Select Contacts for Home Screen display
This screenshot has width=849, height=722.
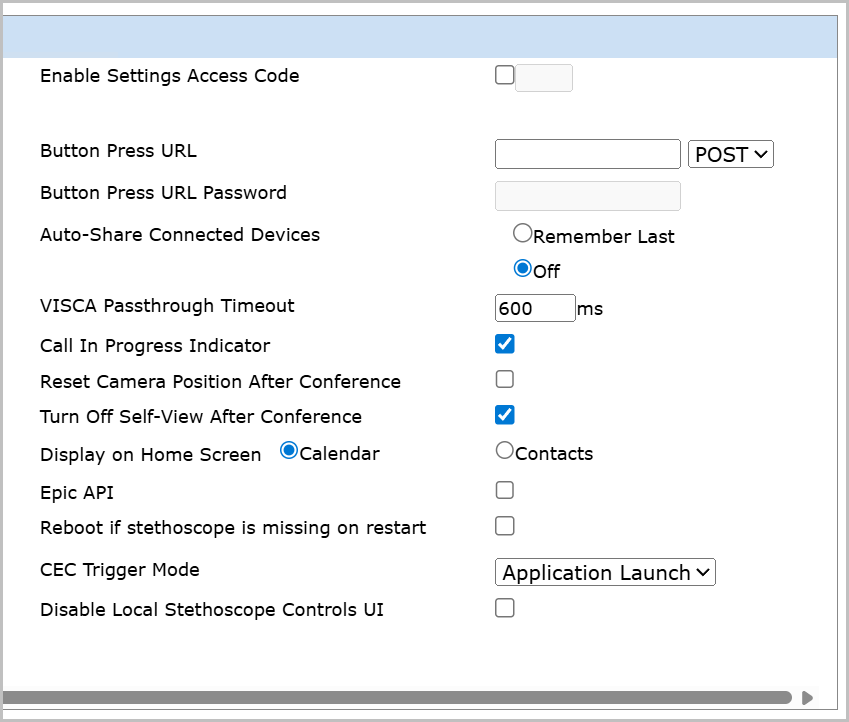[505, 451]
